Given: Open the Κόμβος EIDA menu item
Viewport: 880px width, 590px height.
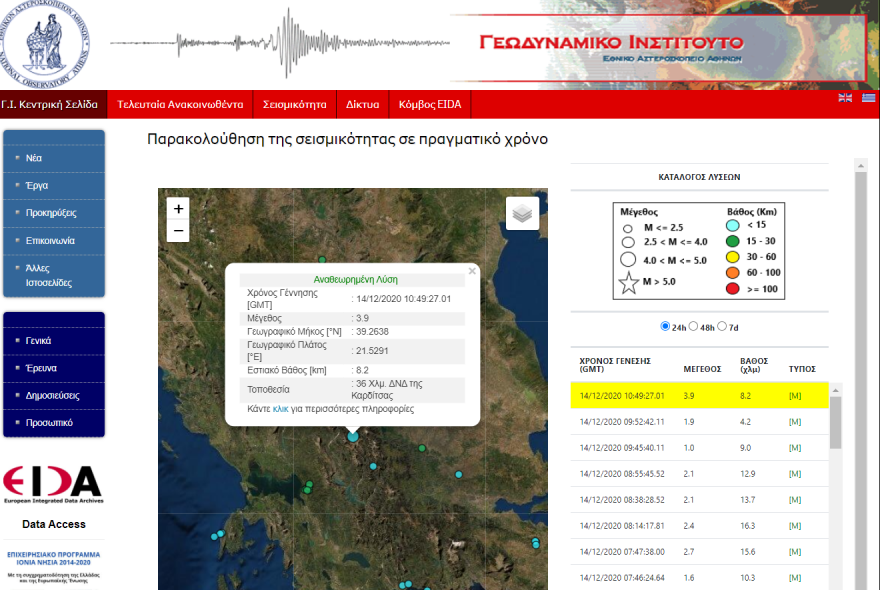Looking at the screenshot, I should (x=428, y=104).
